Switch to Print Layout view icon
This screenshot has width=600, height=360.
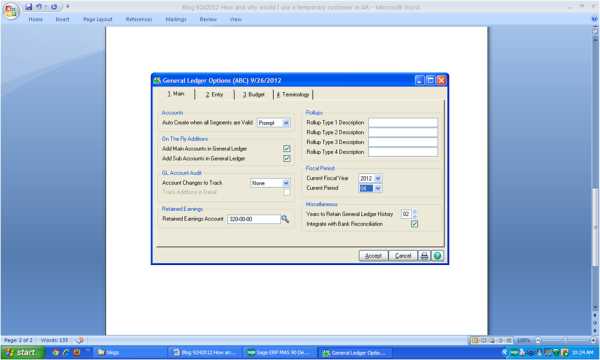click(x=475, y=340)
